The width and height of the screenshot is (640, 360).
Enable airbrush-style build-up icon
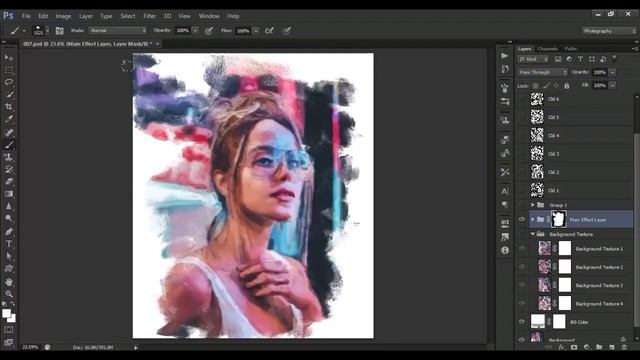tap(269, 31)
